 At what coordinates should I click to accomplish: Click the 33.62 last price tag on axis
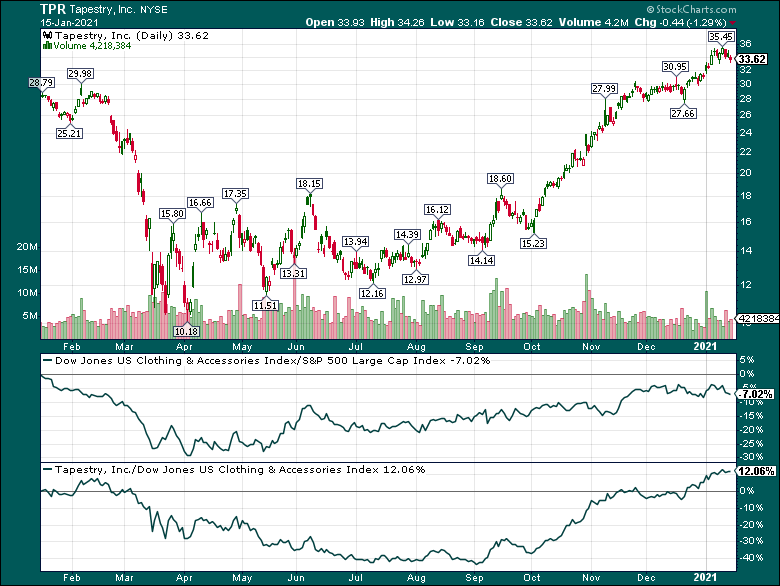point(752,59)
